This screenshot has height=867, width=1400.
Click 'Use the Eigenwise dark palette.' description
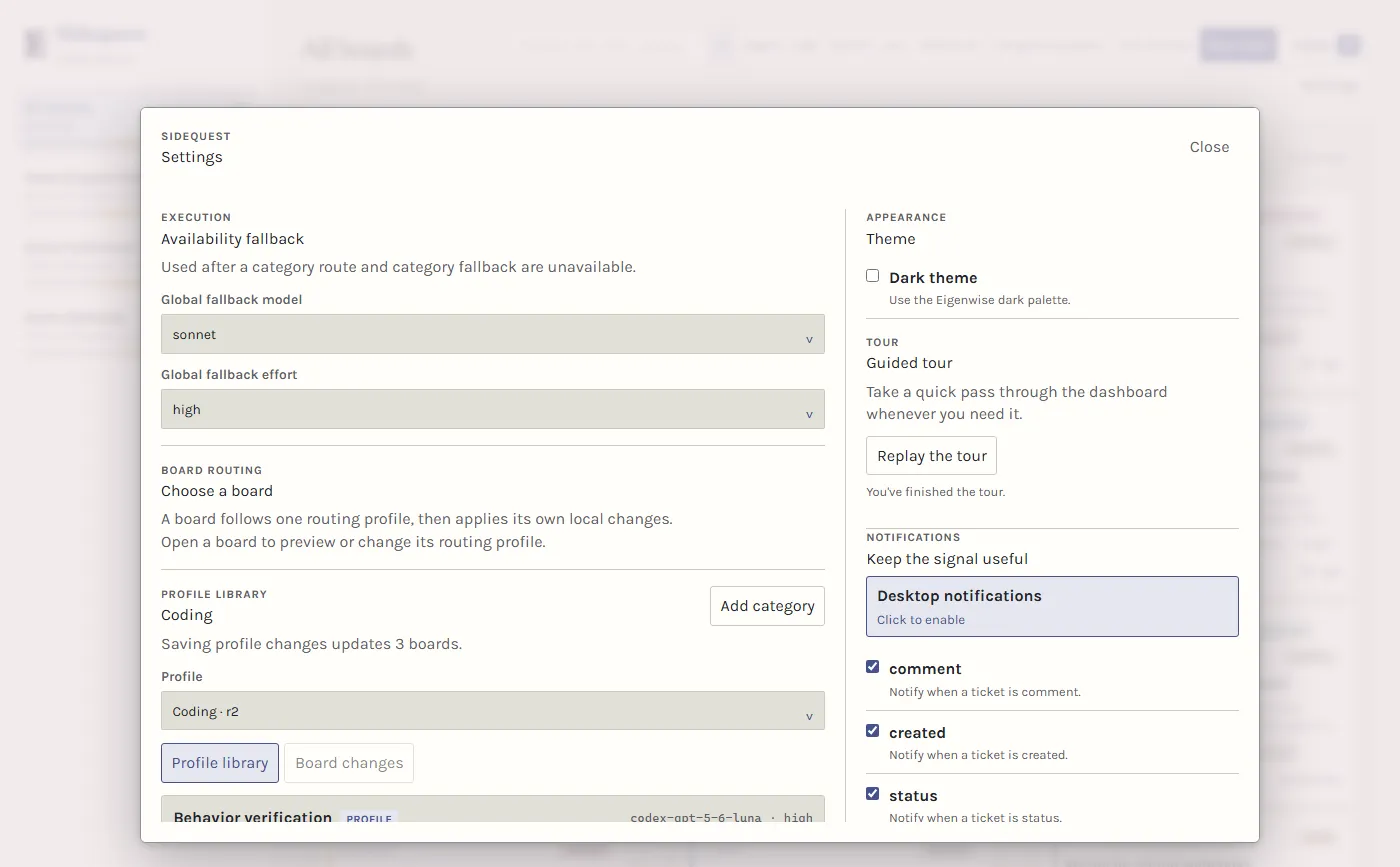[979, 300]
